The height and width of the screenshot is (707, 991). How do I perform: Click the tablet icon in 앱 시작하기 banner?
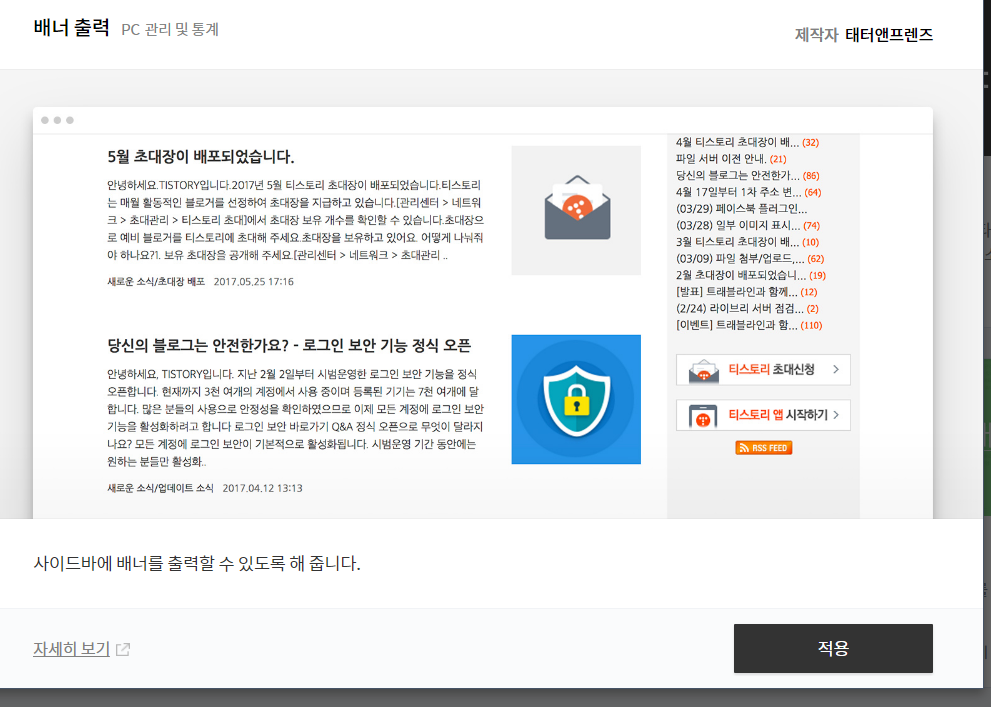703,417
